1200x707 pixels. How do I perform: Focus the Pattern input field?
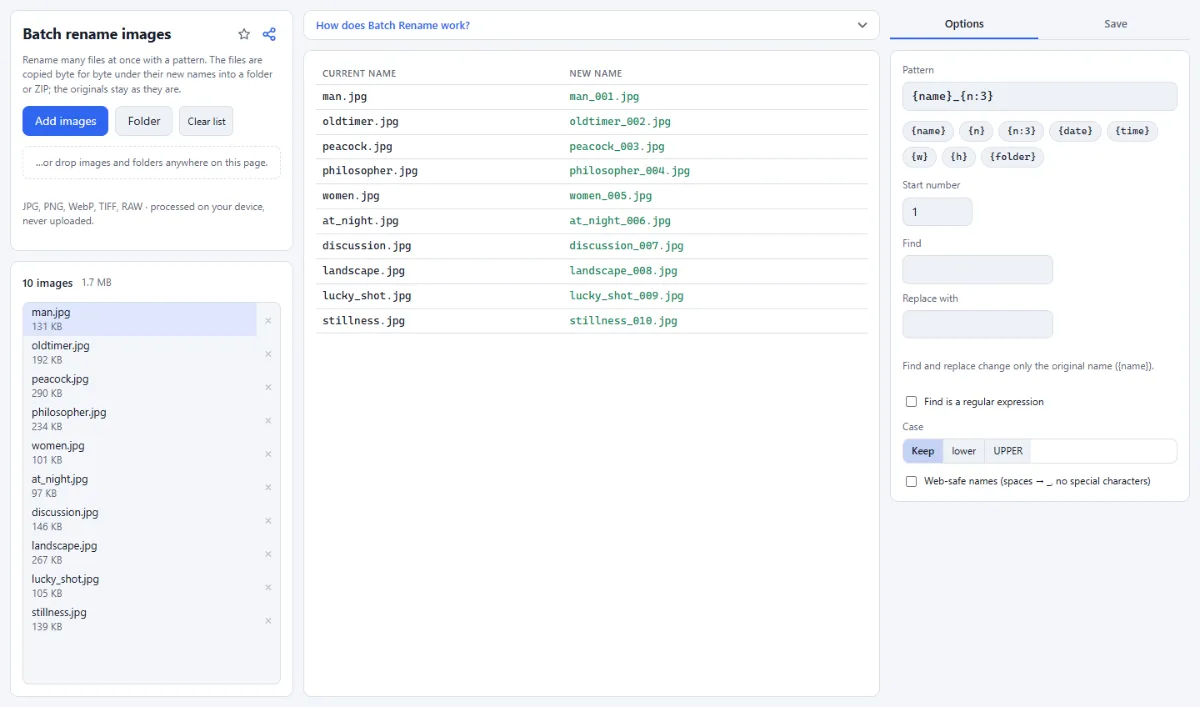pos(1040,96)
